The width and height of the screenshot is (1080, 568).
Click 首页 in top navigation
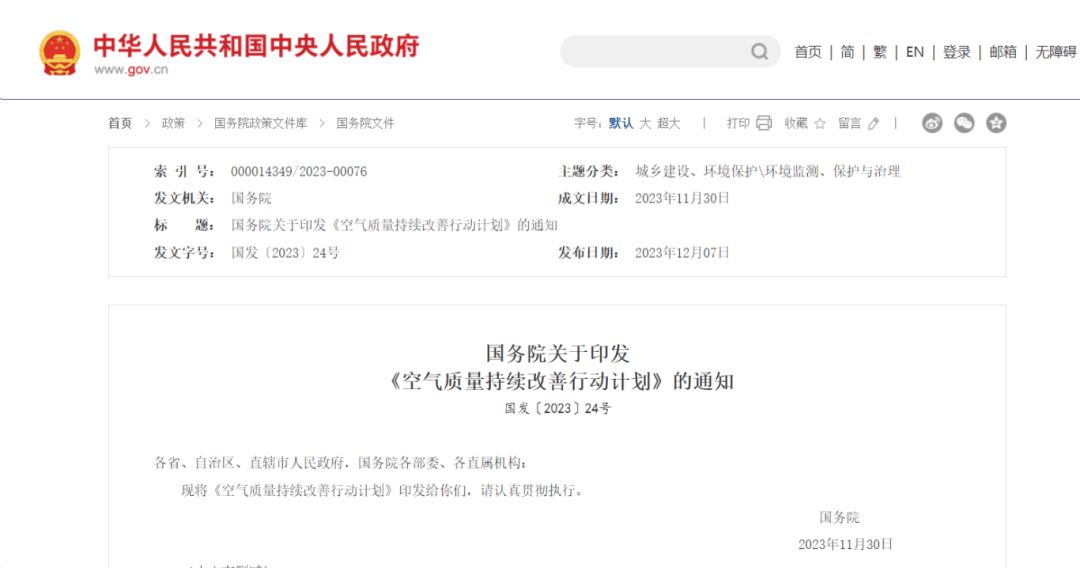[x=808, y=52]
